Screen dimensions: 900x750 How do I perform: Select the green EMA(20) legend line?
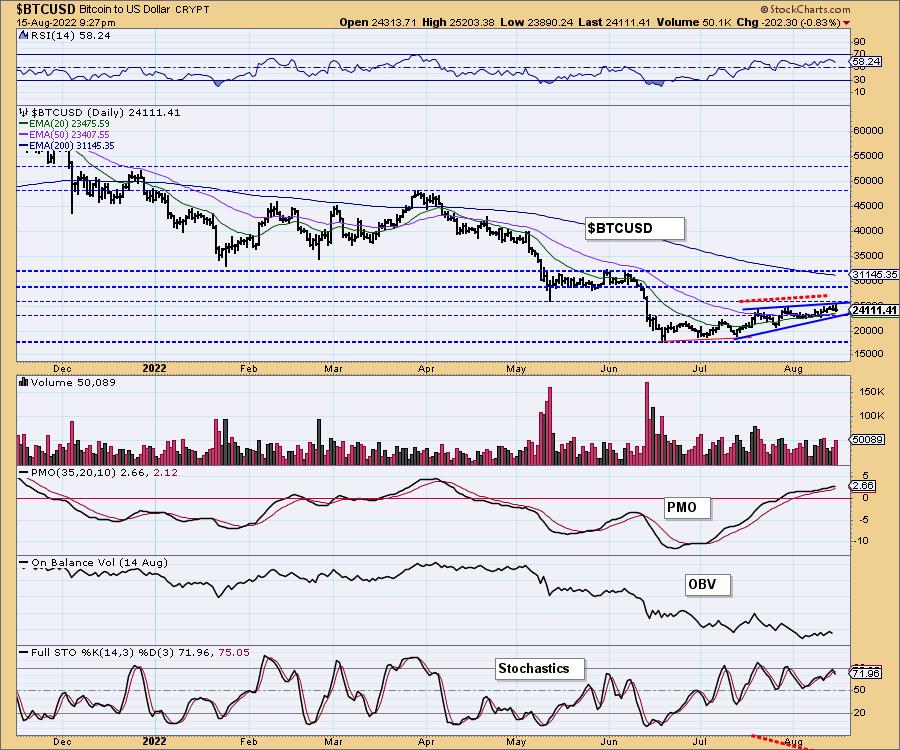(x=24, y=124)
